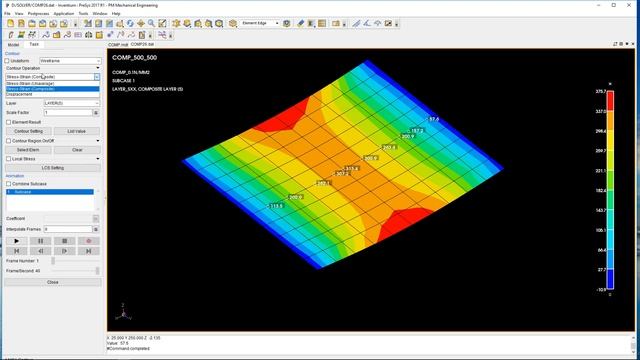Play the animation
The height and width of the screenshot is (360, 640).
point(17,241)
